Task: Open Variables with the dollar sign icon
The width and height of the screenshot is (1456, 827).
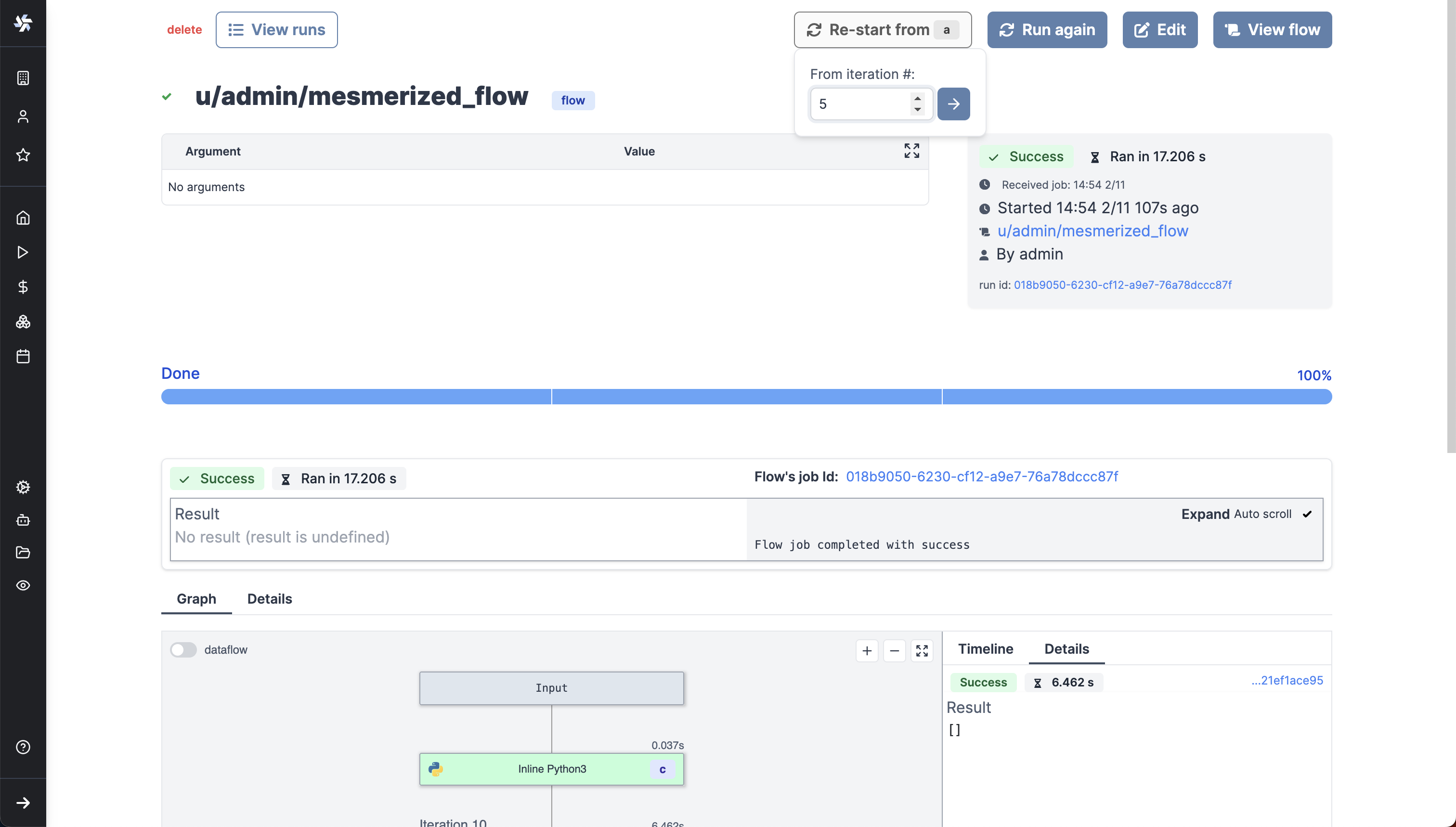Action: click(23, 286)
